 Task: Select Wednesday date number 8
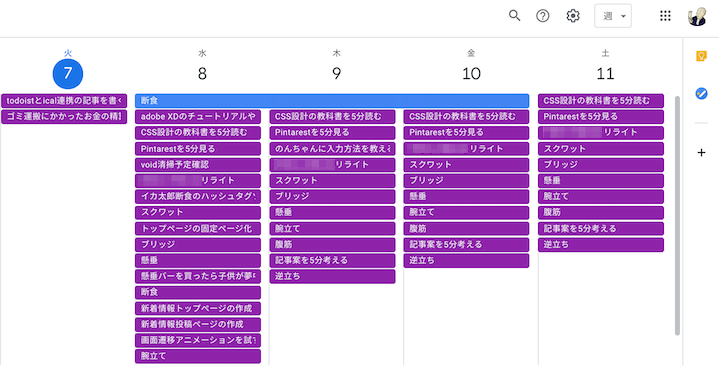click(202, 73)
